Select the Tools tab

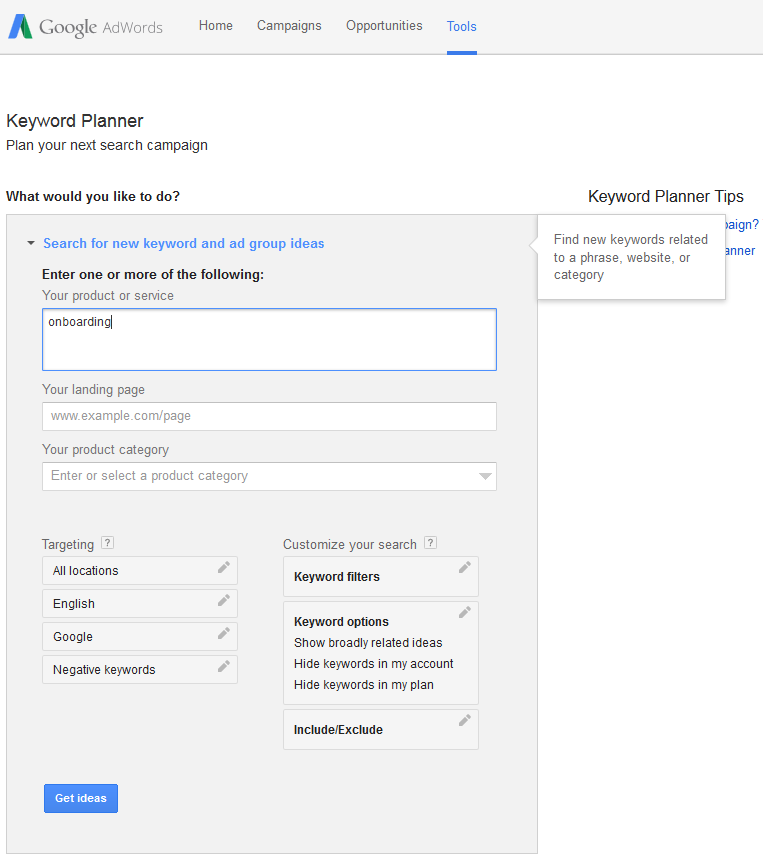(462, 26)
